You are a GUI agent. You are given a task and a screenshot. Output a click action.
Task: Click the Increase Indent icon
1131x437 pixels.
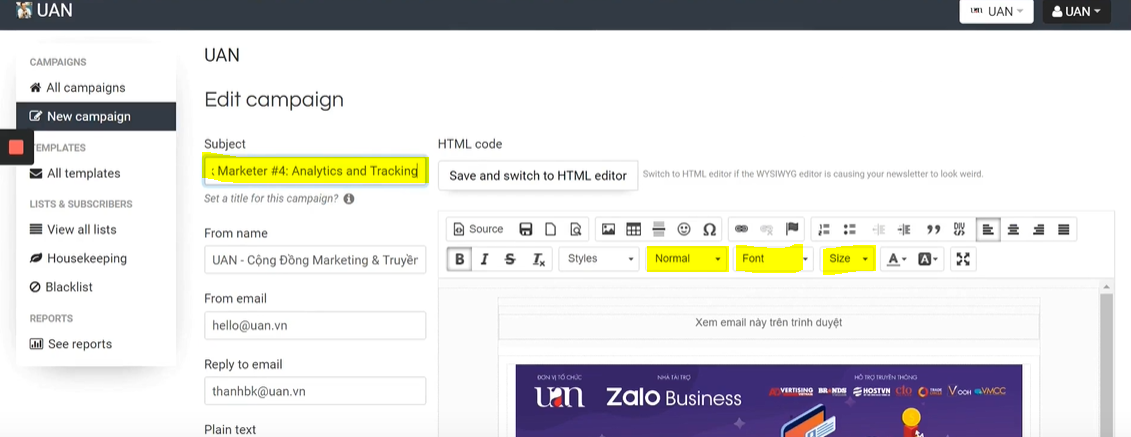pos(904,229)
